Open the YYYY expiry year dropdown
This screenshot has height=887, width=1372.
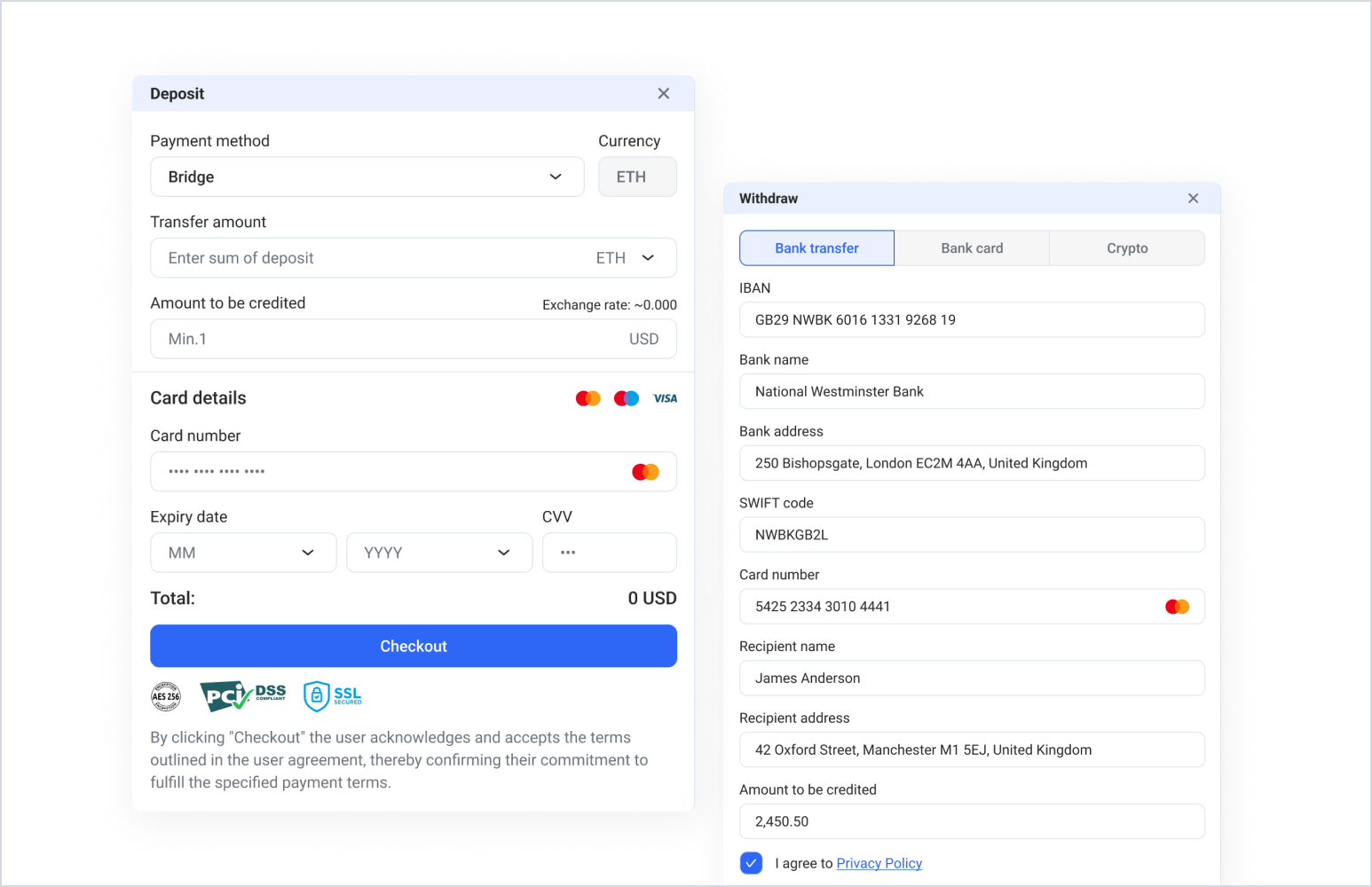(438, 553)
